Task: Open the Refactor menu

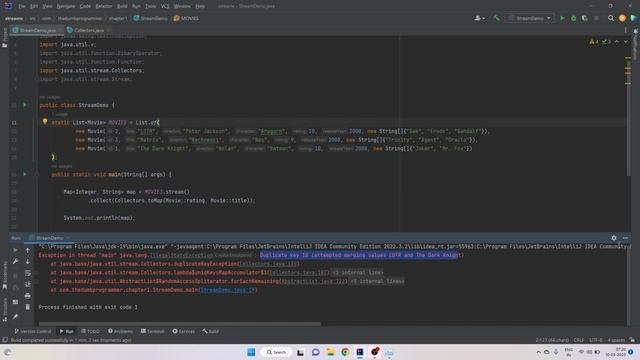Action: click(x=104, y=6)
